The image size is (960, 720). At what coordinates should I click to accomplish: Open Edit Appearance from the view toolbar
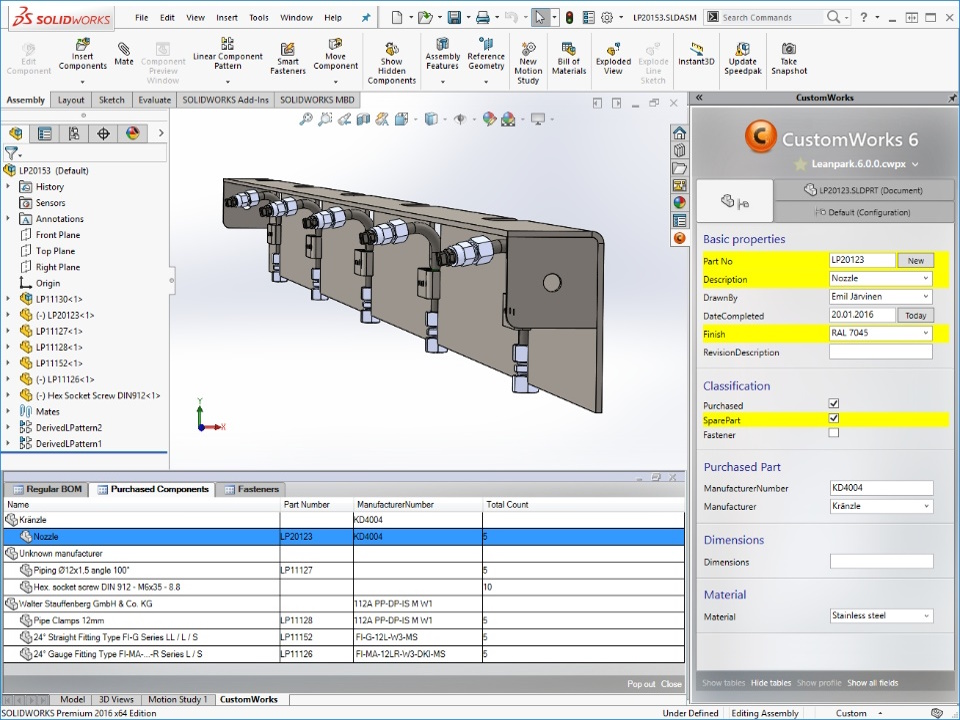tap(489, 118)
